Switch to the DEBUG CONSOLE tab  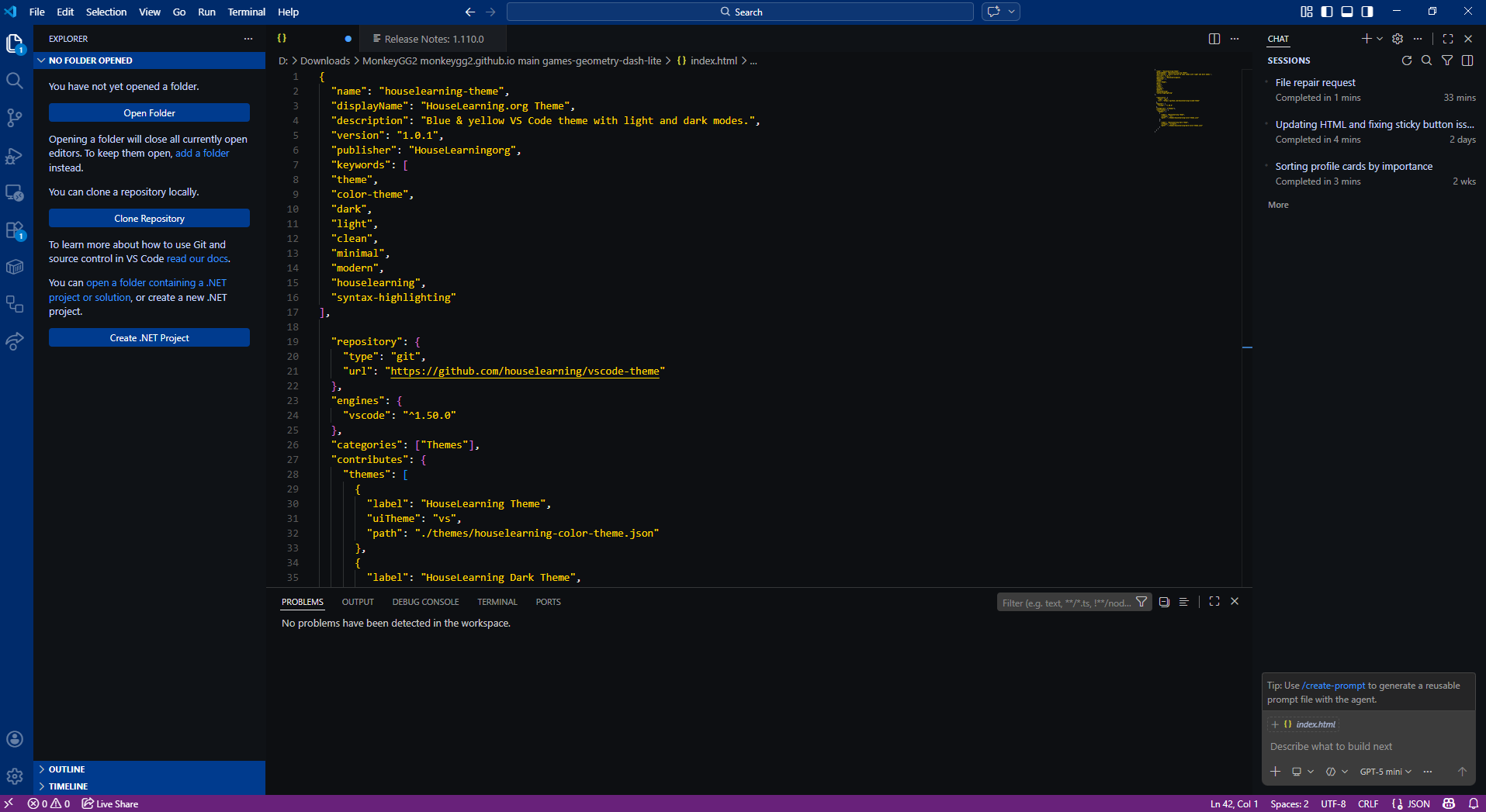tap(425, 602)
